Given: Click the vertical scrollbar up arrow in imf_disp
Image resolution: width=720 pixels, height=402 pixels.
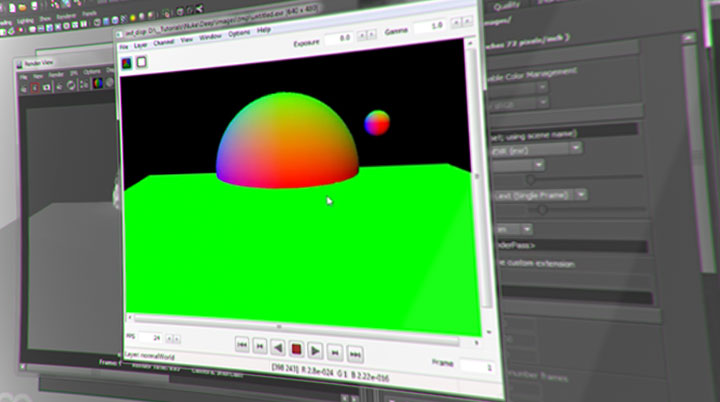Looking at the screenshot, I should [x=470, y=43].
